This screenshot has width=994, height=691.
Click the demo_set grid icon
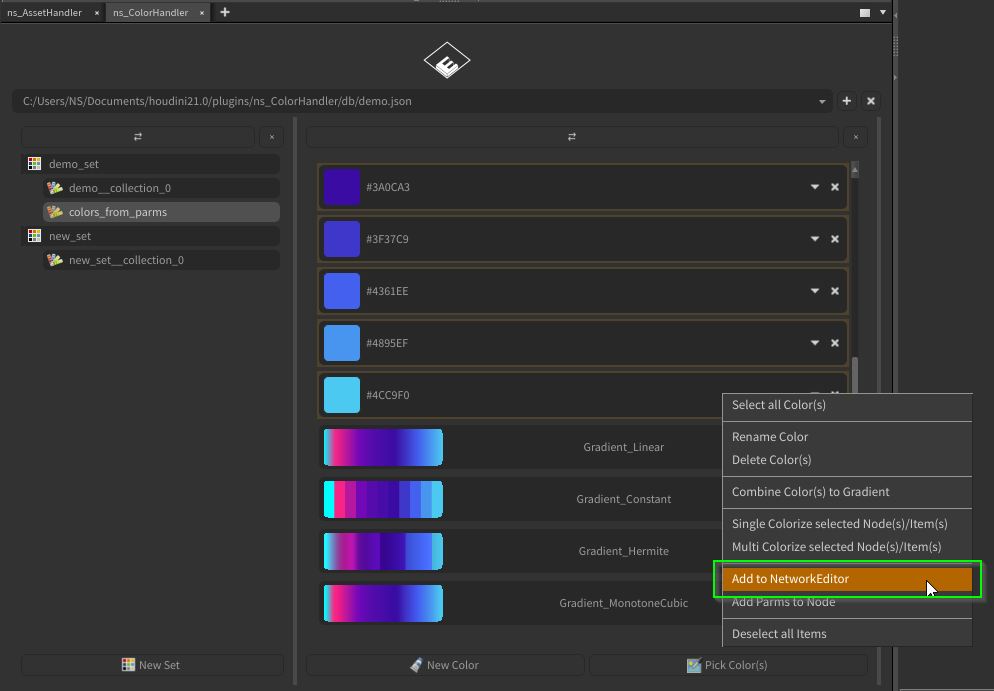coord(35,164)
